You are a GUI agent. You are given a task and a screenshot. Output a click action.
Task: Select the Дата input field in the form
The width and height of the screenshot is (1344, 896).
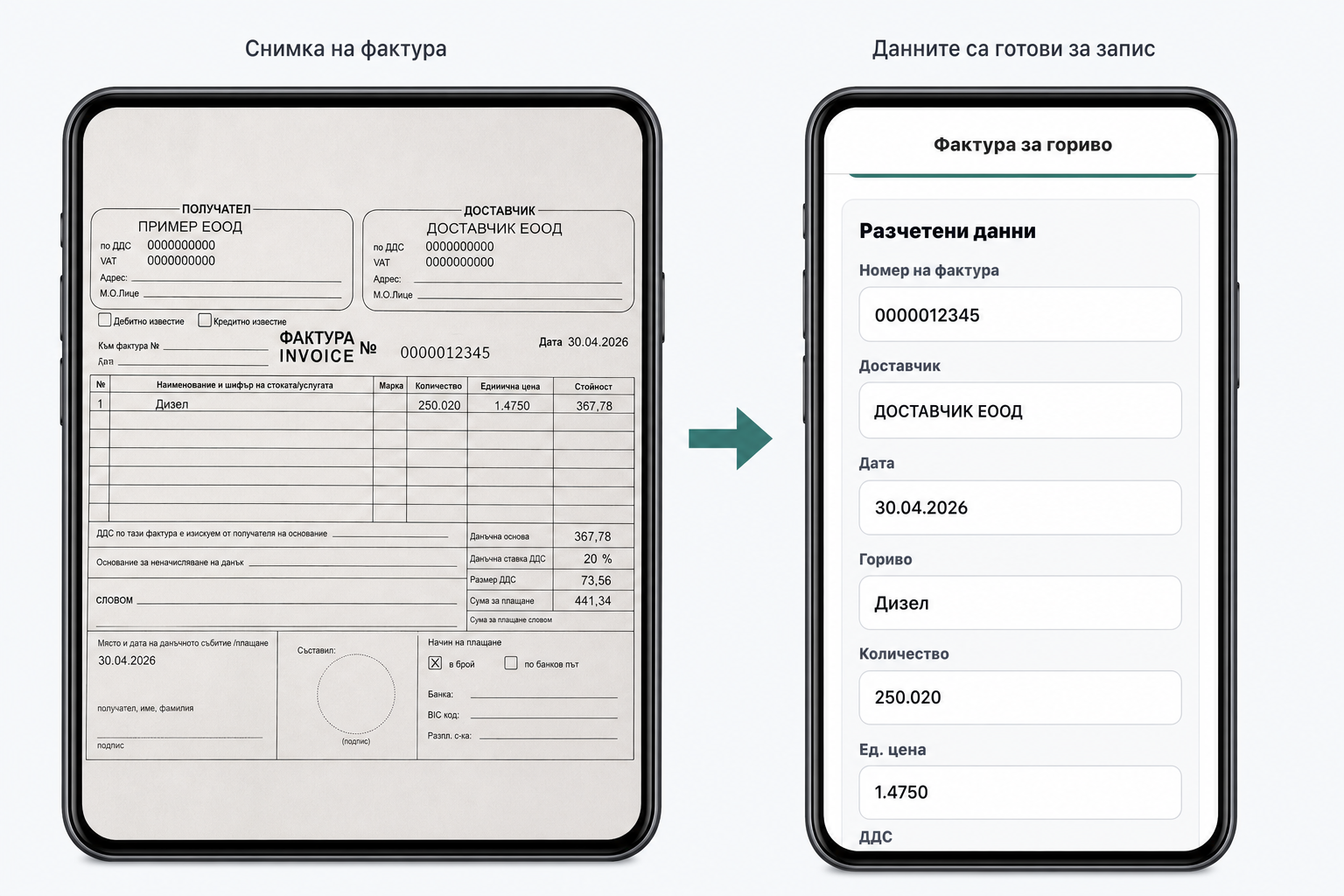(1020, 507)
